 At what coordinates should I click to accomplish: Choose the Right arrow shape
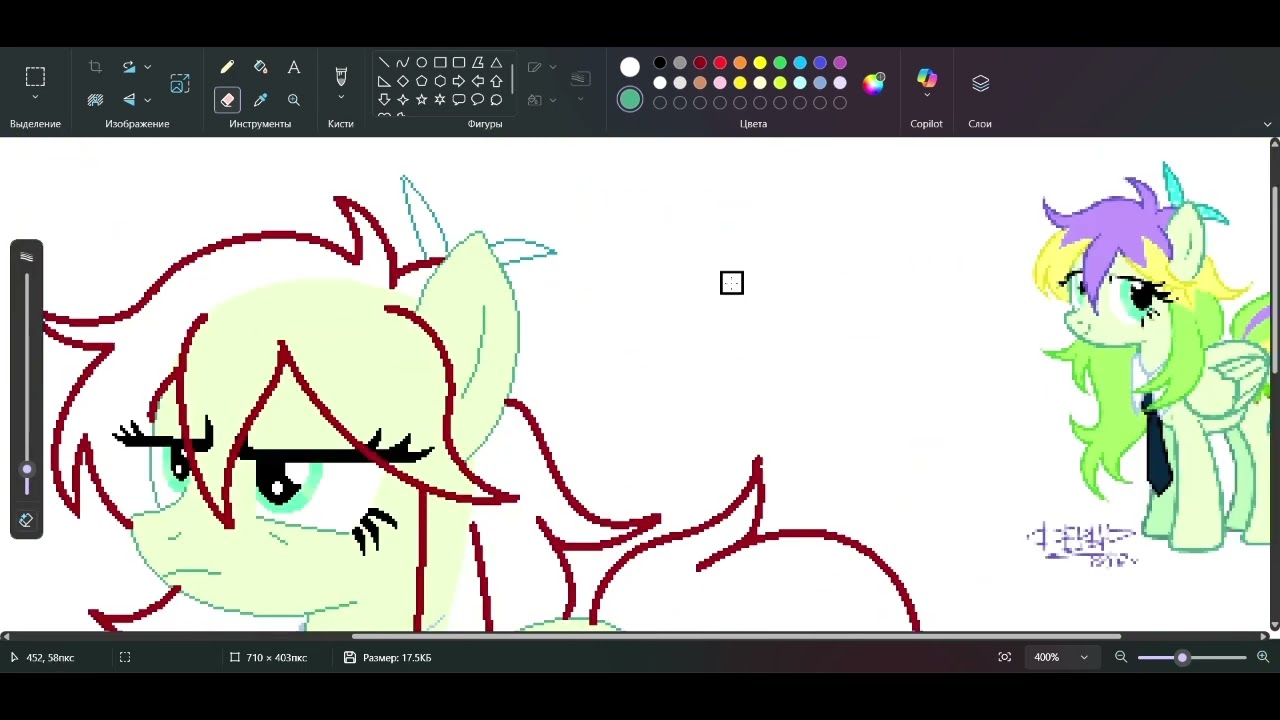pos(459,81)
